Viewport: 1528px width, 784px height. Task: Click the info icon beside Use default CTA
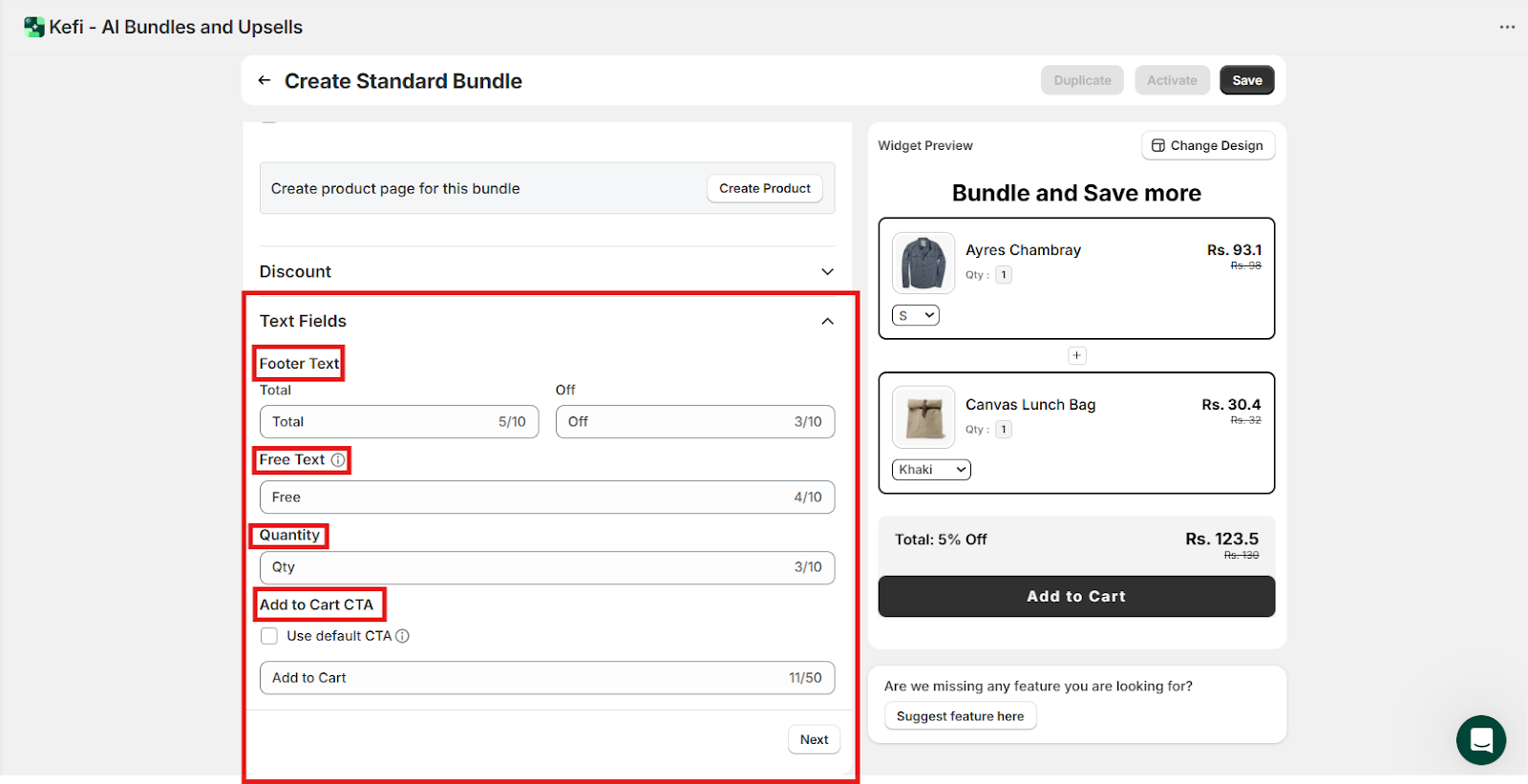pyautogui.click(x=403, y=636)
